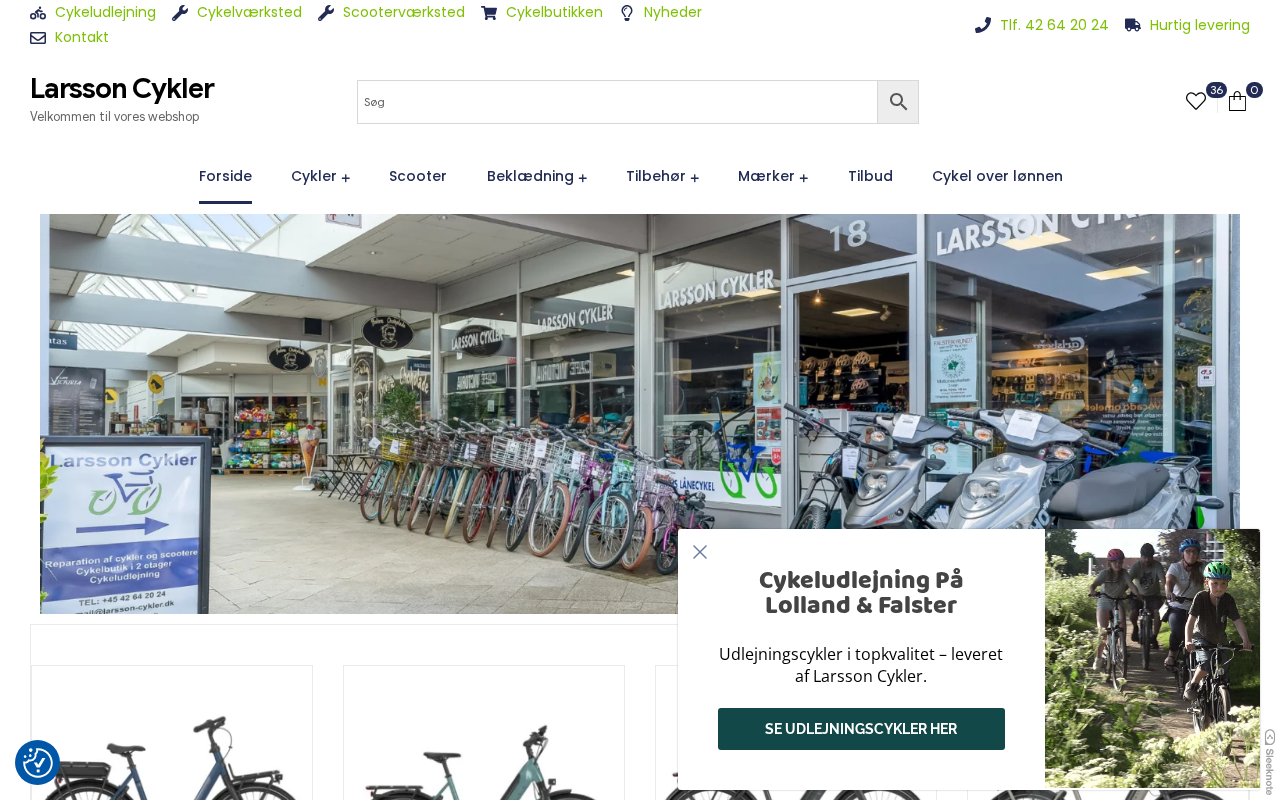Viewport: 1280px width, 800px height.
Task: Open the wishlist heart icon
Action: (x=1196, y=101)
